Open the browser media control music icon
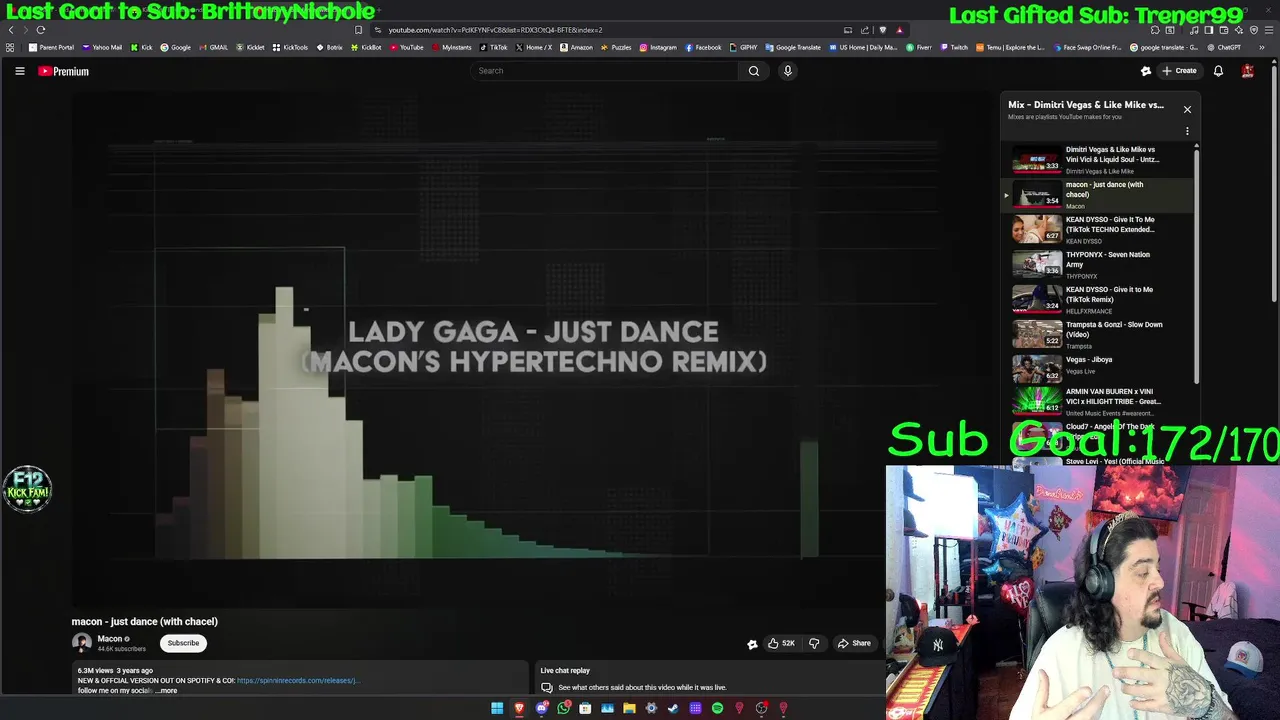 point(1194,30)
